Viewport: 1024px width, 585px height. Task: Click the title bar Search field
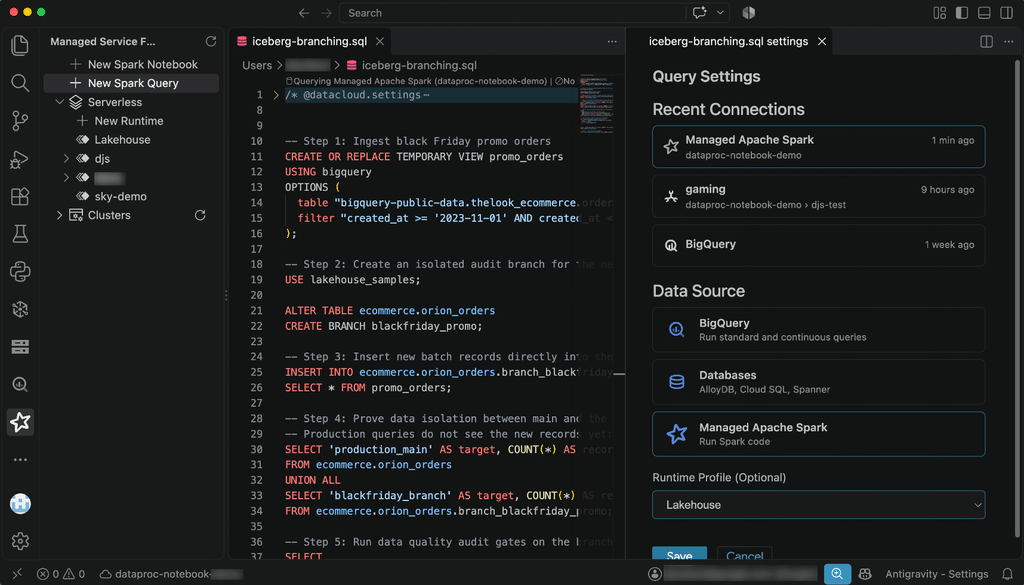coord(513,13)
